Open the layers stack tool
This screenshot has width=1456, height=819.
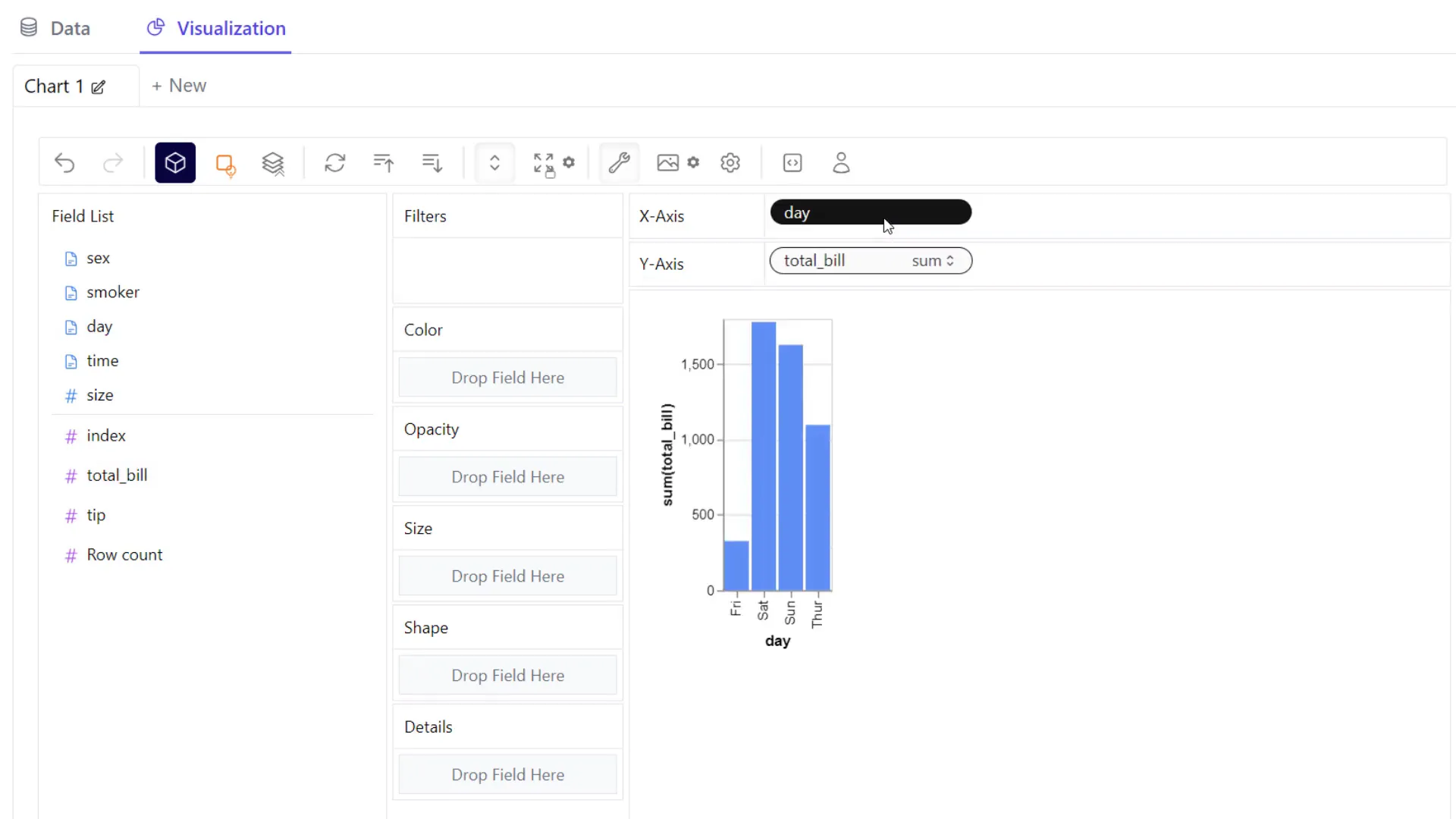[273, 162]
